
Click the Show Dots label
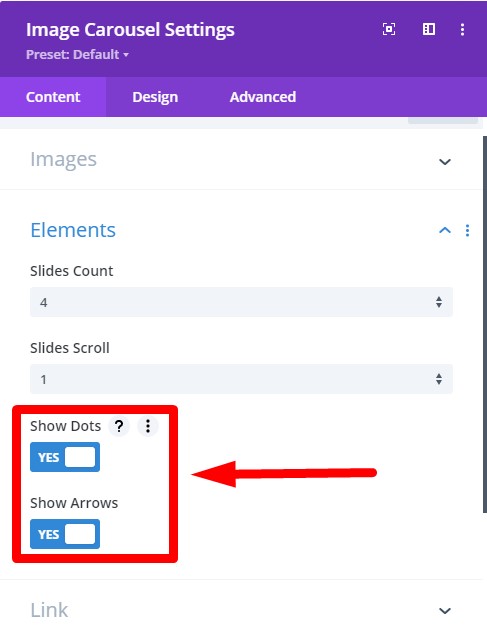pyautogui.click(x=65, y=426)
